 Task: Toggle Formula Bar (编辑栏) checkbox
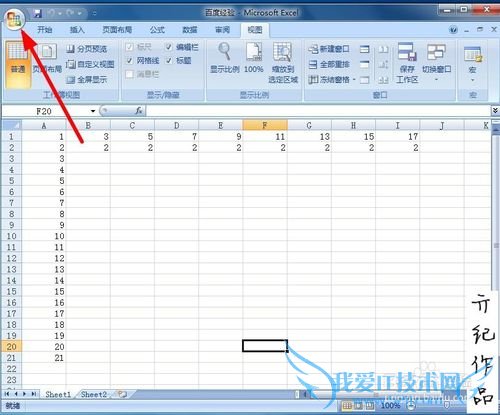(x=169, y=47)
